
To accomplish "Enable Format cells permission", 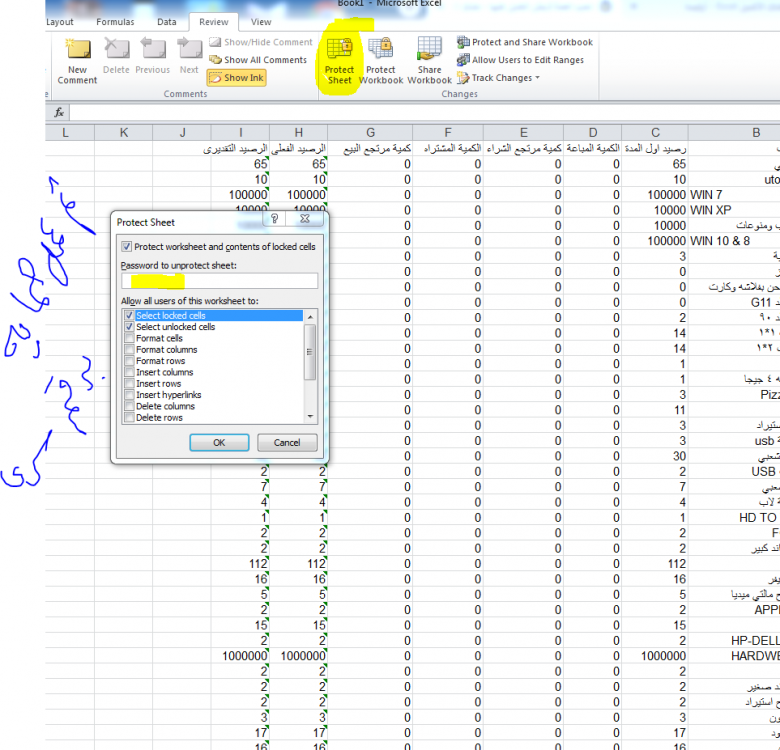I will click(x=129, y=338).
